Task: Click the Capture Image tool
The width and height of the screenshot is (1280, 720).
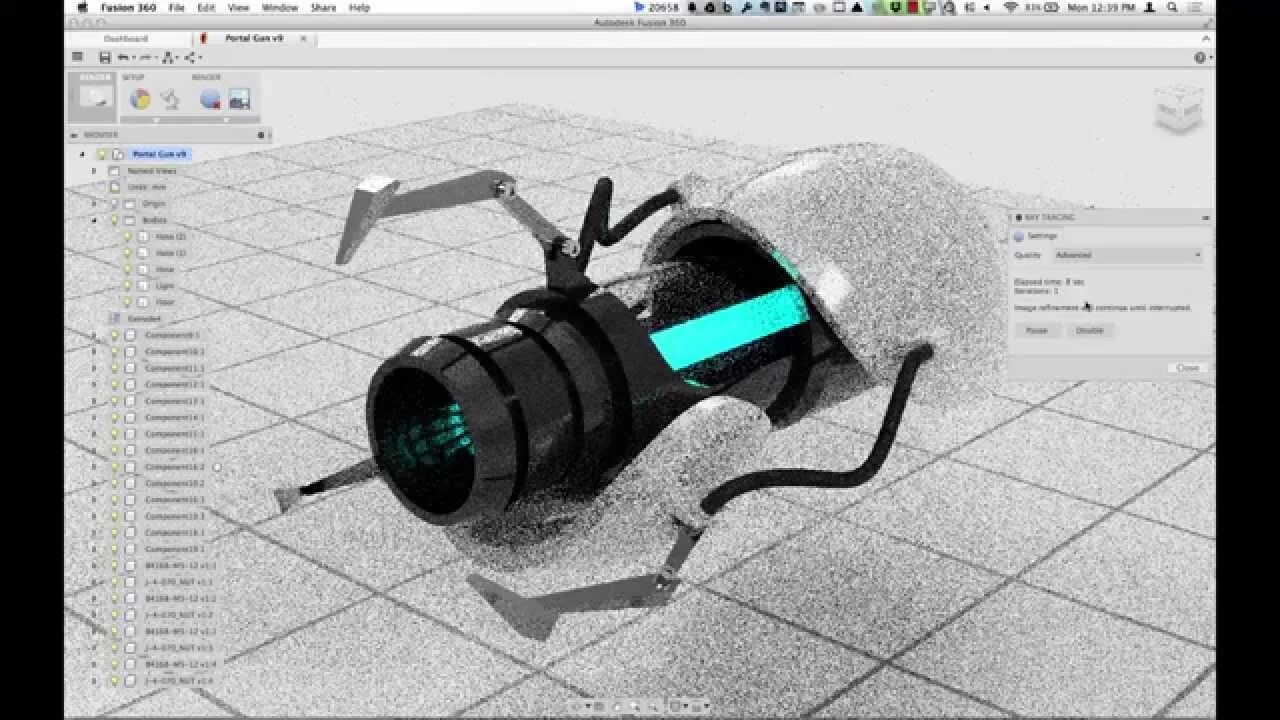Action: point(239,99)
